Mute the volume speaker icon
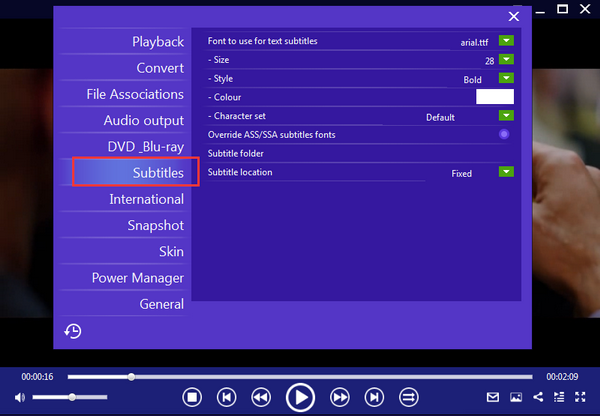 click(21, 397)
